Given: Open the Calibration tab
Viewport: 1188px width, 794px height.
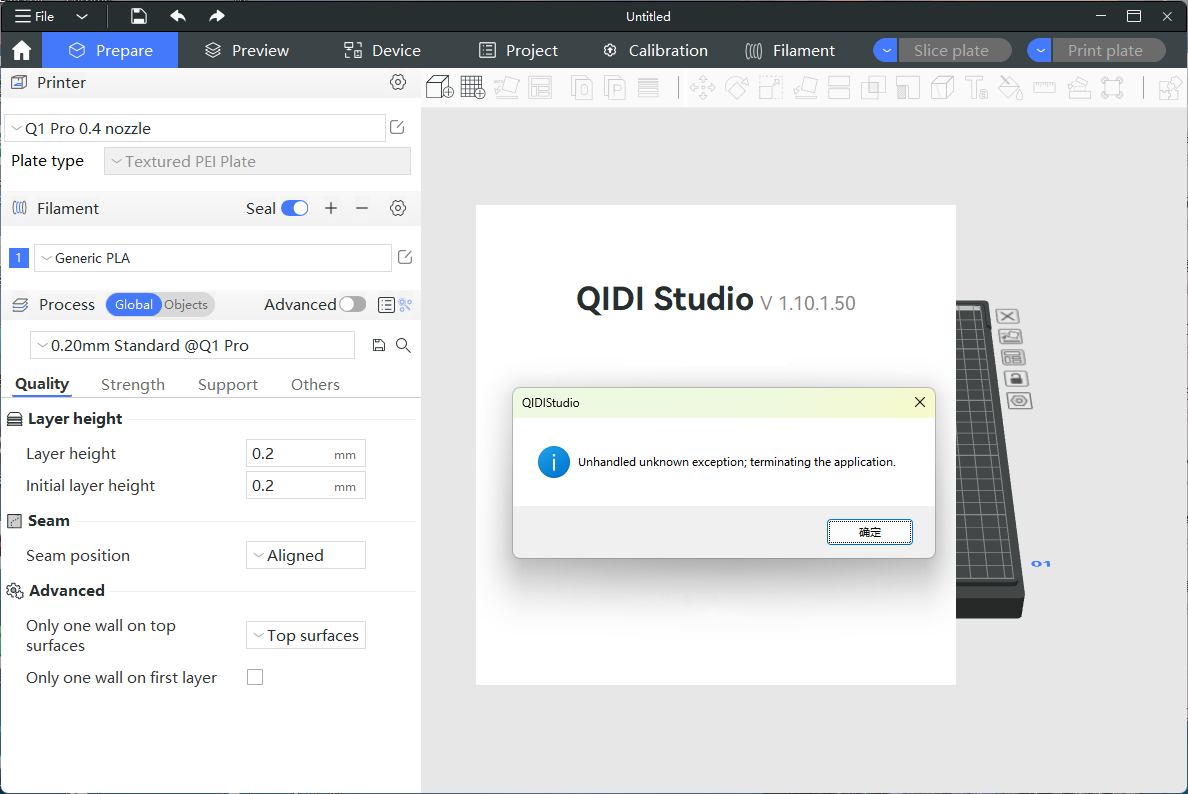Looking at the screenshot, I should click(x=655, y=51).
